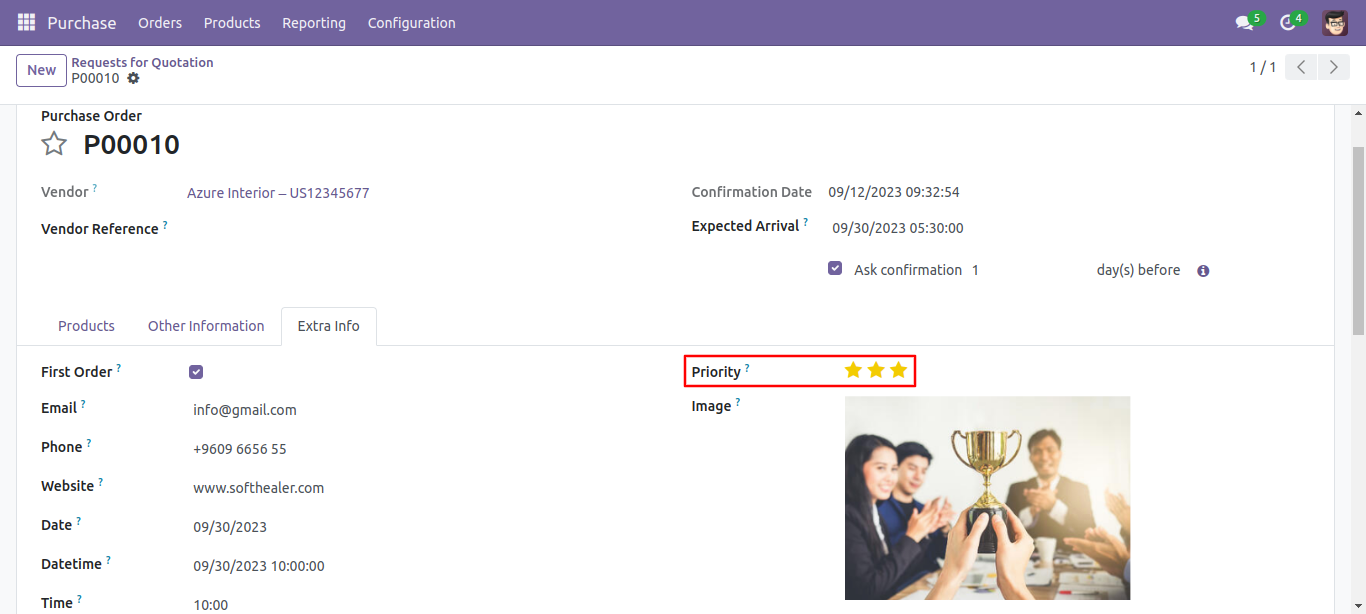Show help tooltip for Vendor field
The width and height of the screenshot is (1366, 614).
(x=95, y=187)
